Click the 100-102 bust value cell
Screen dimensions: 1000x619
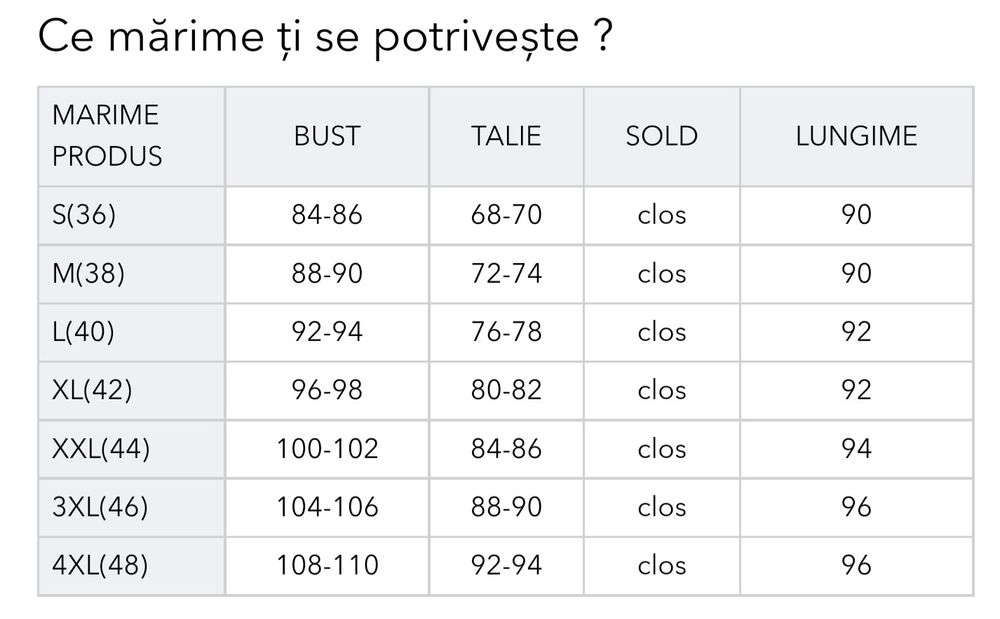pyautogui.click(x=327, y=448)
